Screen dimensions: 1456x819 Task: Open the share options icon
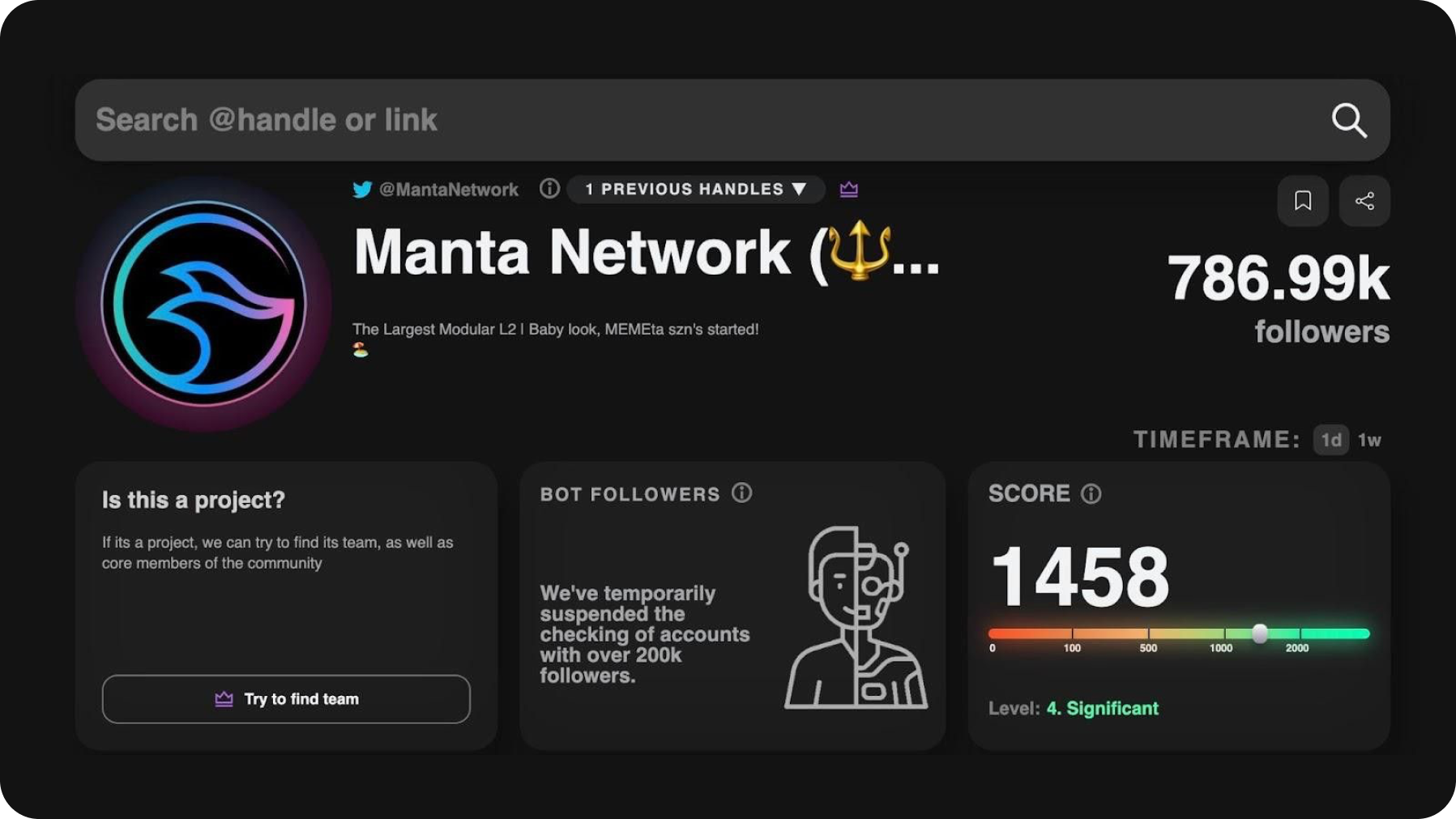click(1364, 202)
